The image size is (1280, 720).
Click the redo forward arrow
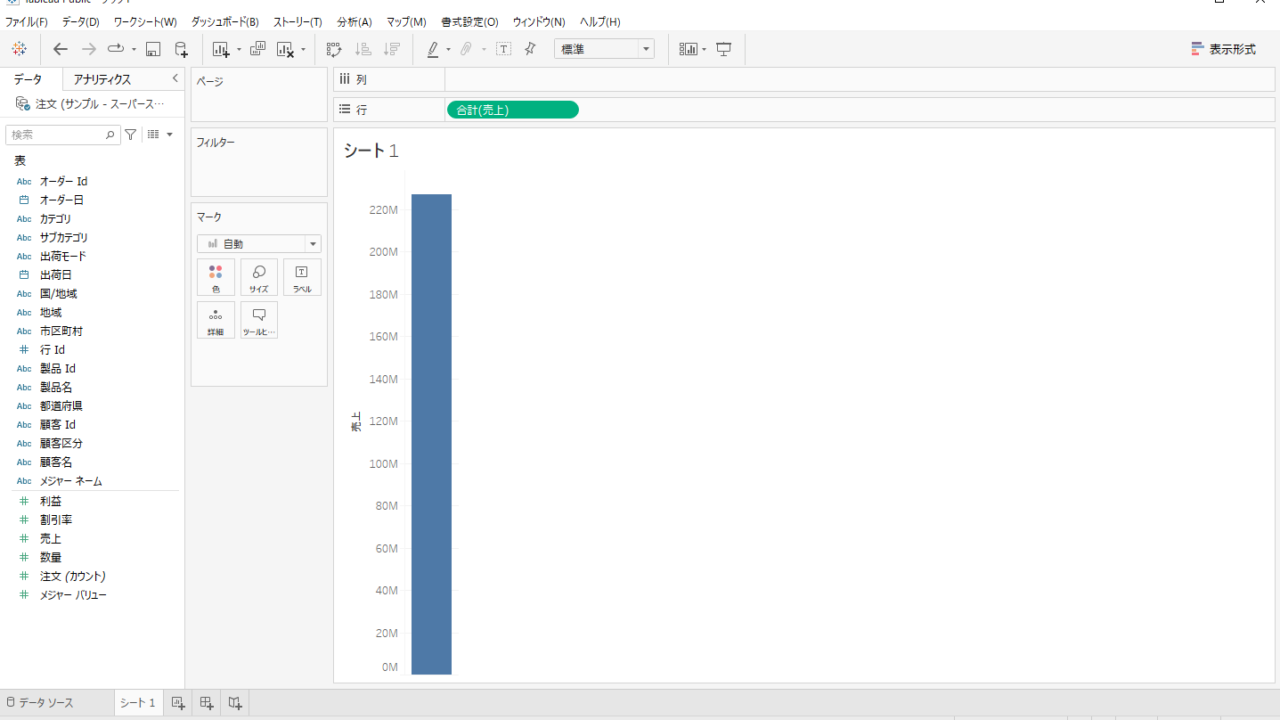[x=89, y=49]
